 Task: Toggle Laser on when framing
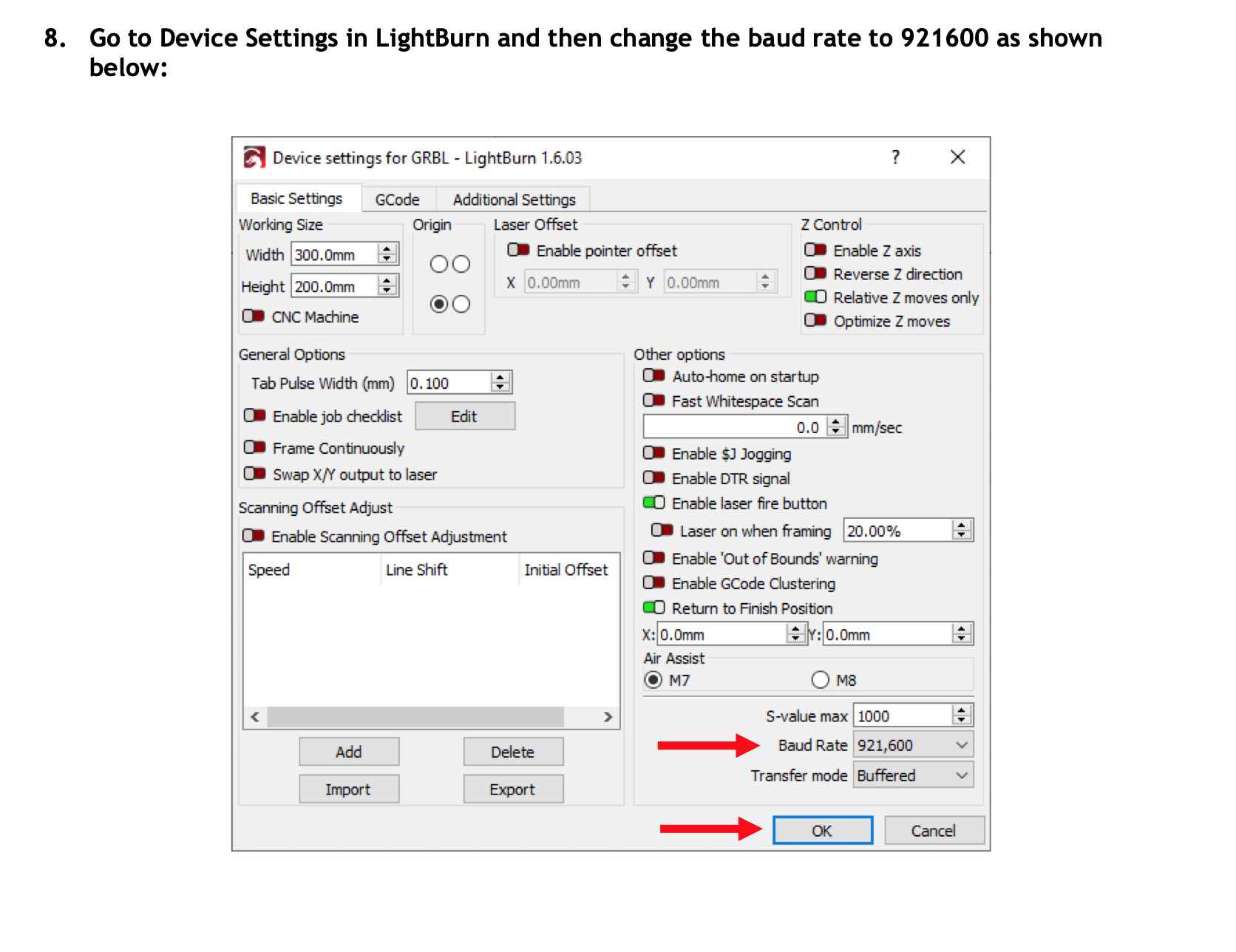(x=662, y=530)
